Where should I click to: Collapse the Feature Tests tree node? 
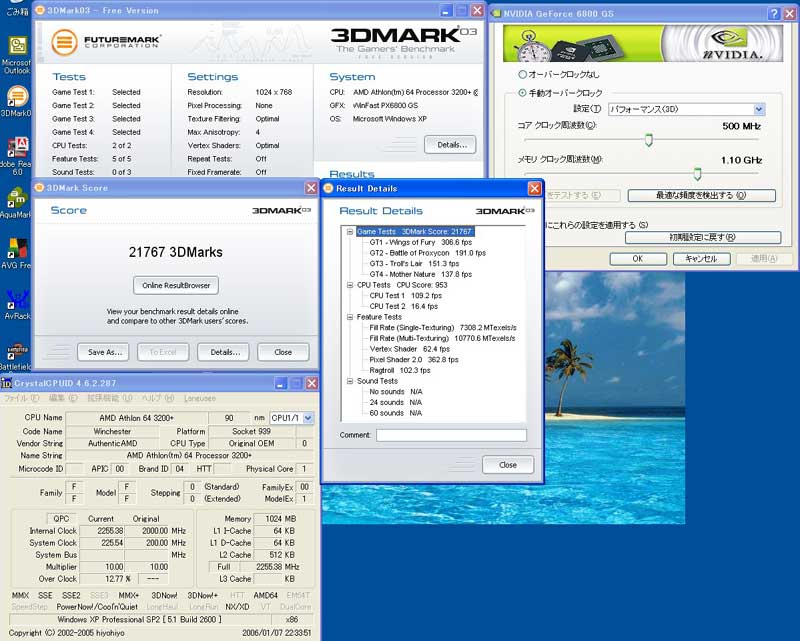(x=350, y=317)
